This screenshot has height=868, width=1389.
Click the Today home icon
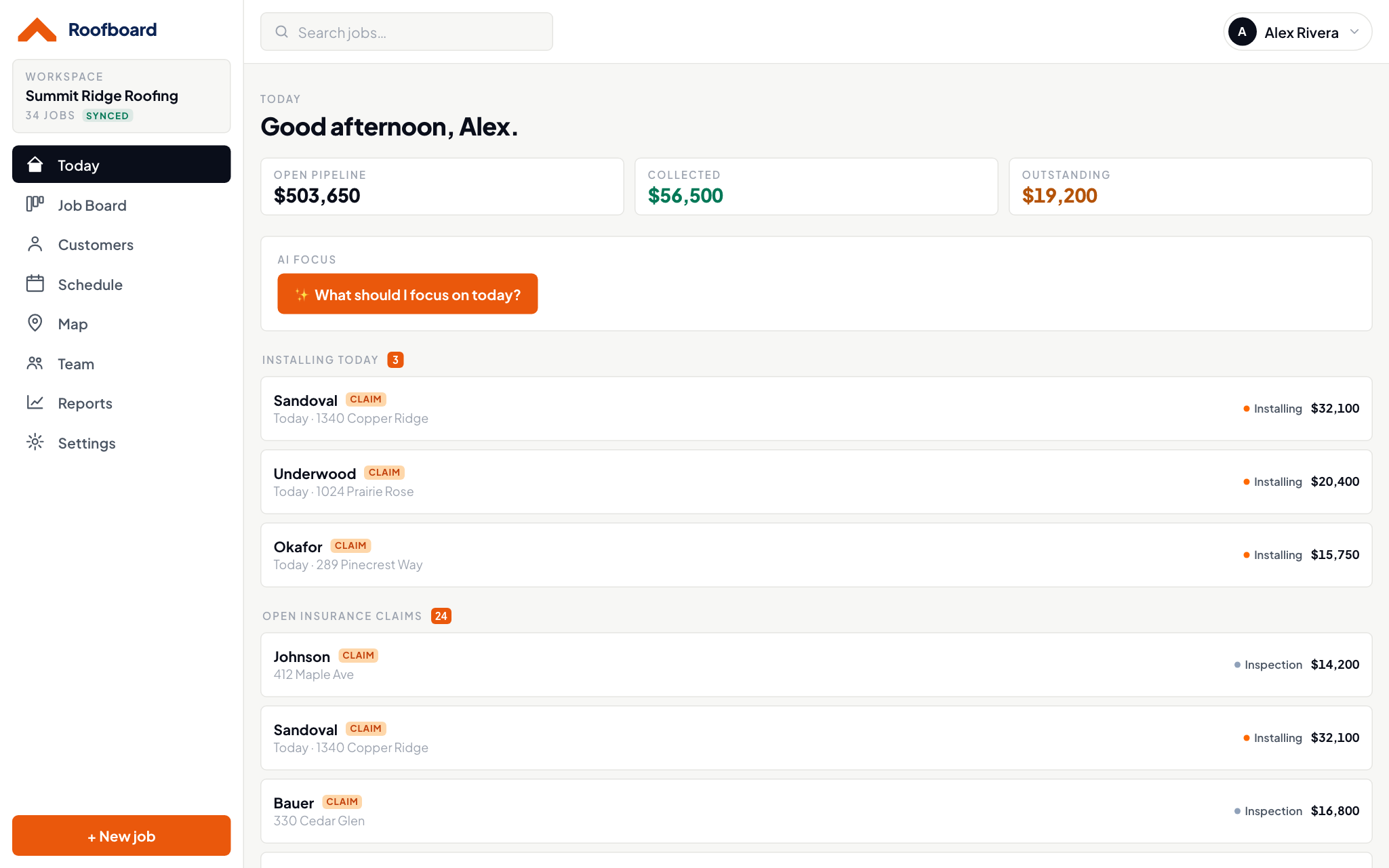[x=35, y=165]
